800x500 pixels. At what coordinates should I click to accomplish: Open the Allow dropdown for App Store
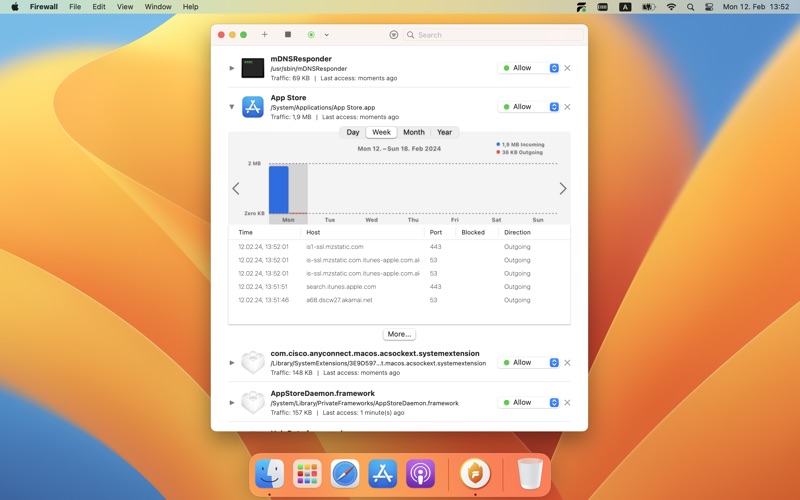coord(529,107)
